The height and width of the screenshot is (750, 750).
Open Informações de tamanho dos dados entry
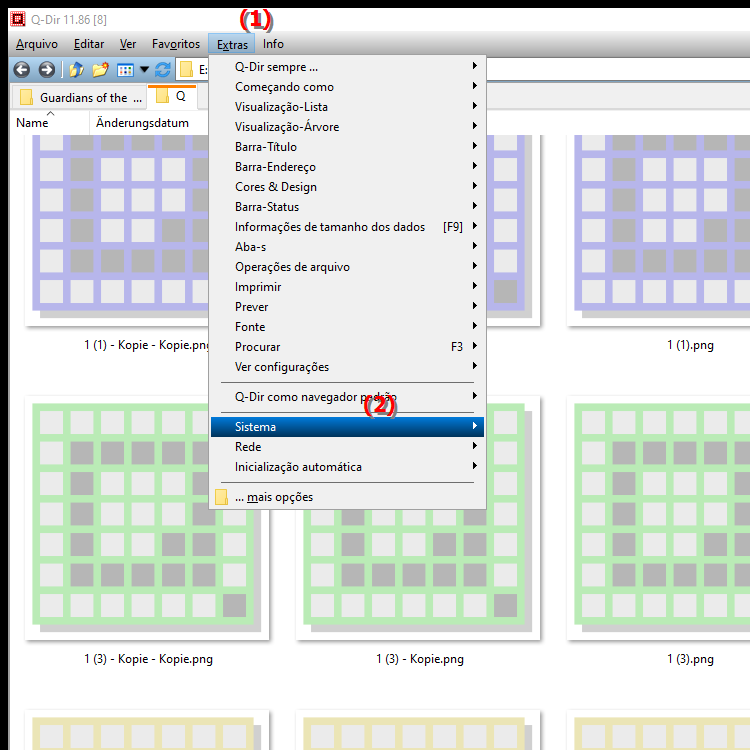347,227
